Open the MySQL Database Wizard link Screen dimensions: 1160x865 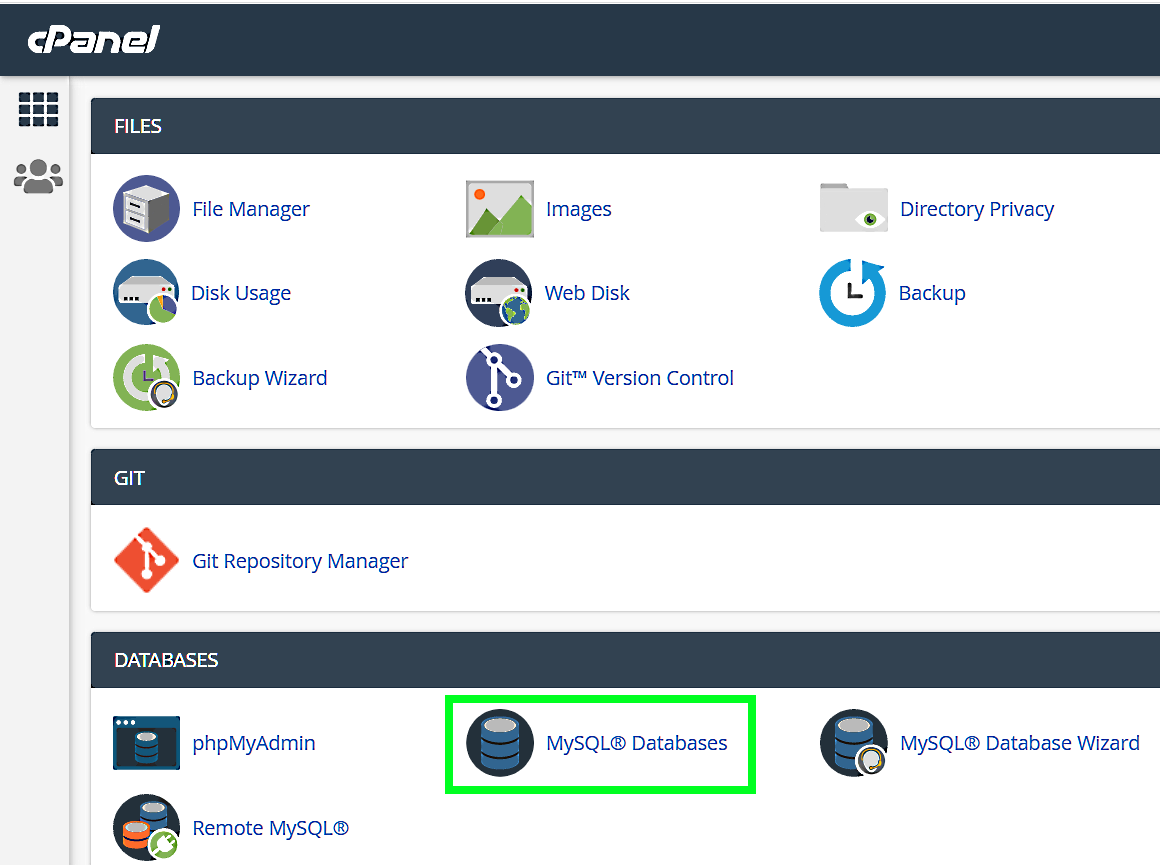(1019, 743)
